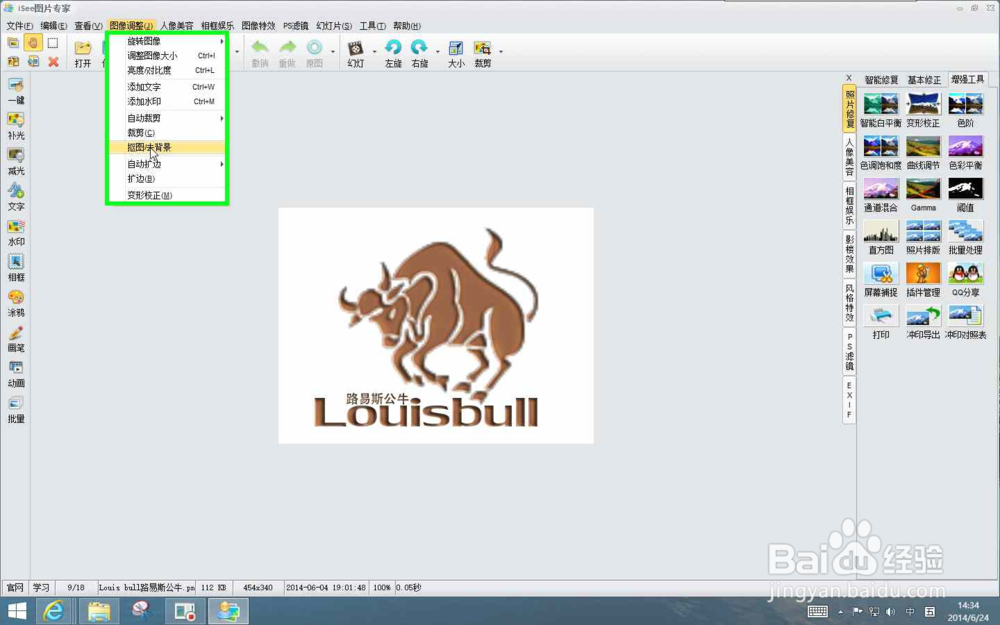The image size is (1000, 625).
Task: Open the 直方图 histogram tool
Action: click(881, 237)
